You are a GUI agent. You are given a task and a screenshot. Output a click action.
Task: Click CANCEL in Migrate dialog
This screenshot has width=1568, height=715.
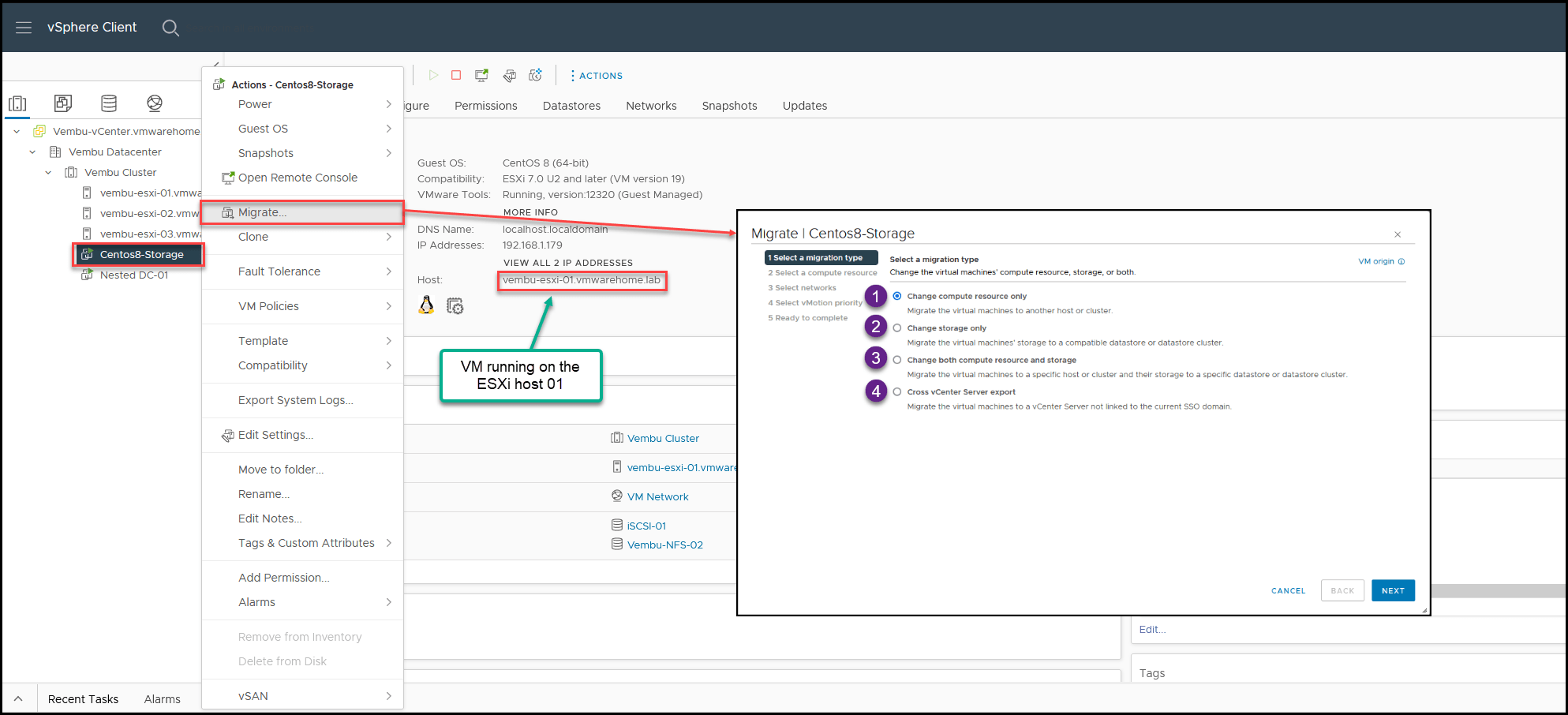[1288, 590]
